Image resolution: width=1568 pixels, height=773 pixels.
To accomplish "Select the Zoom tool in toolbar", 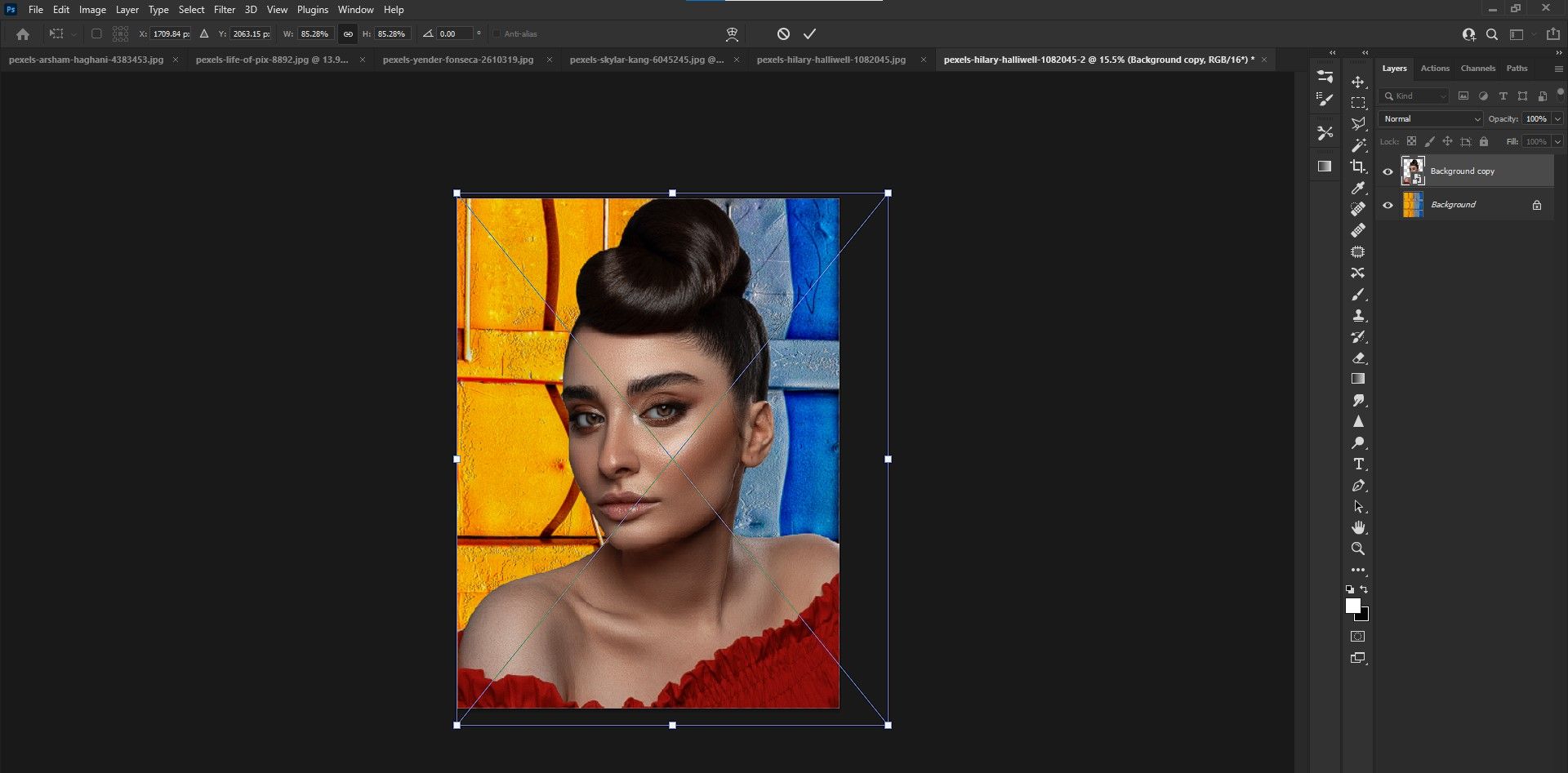I will click(1358, 549).
